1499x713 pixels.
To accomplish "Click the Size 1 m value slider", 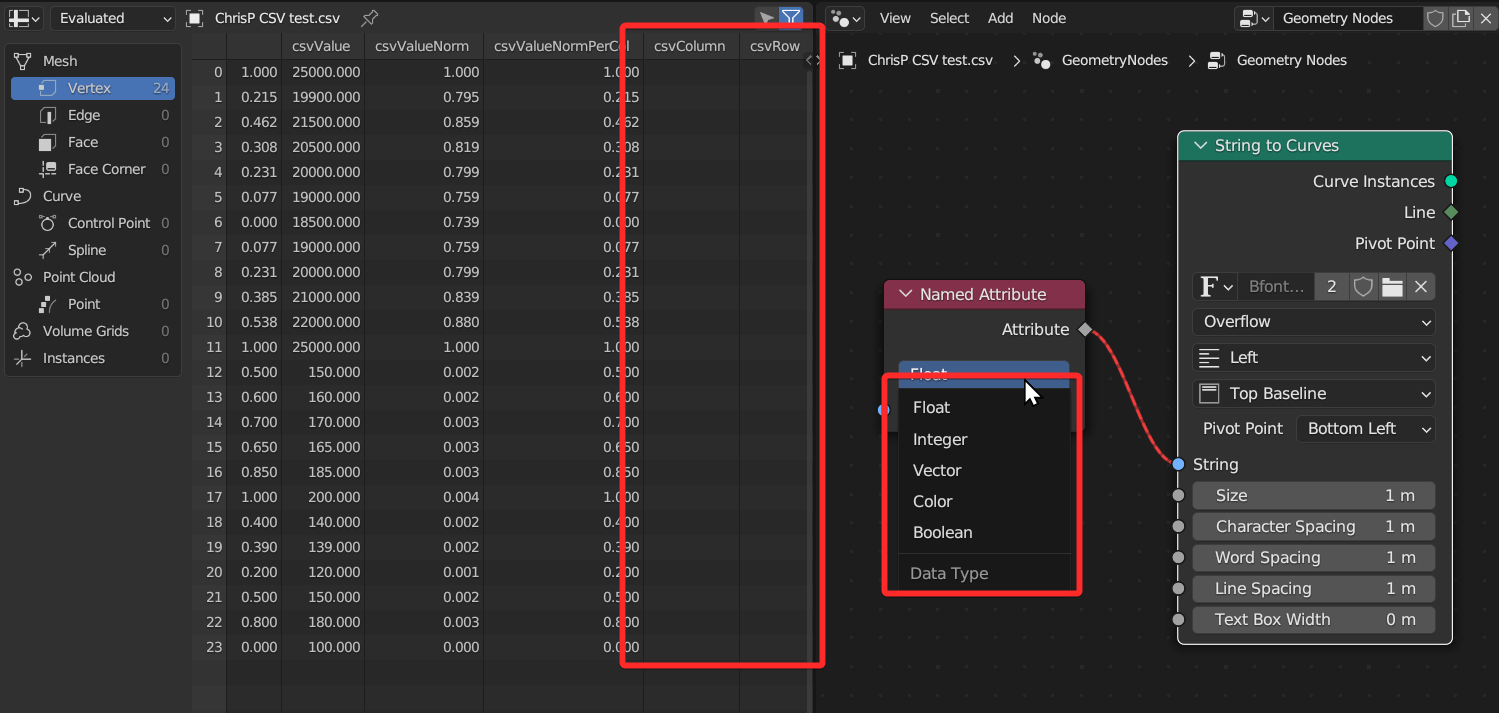I will coord(1314,496).
